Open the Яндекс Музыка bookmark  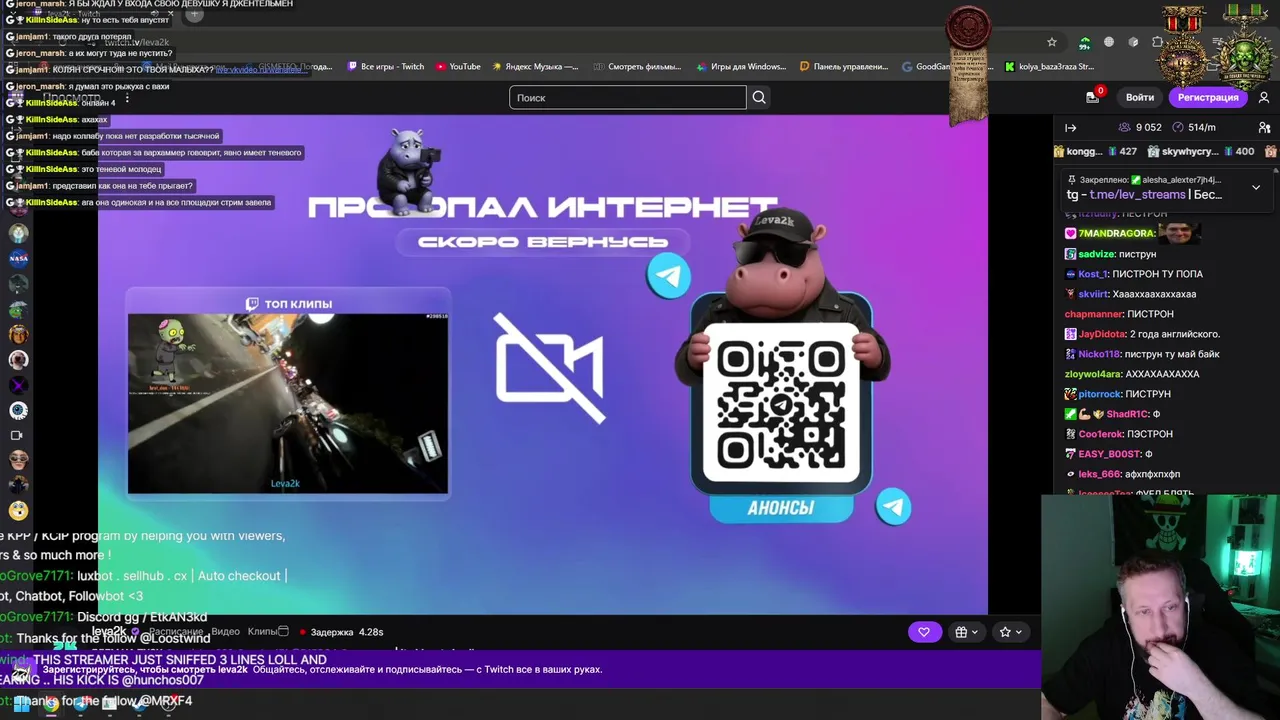(534, 67)
